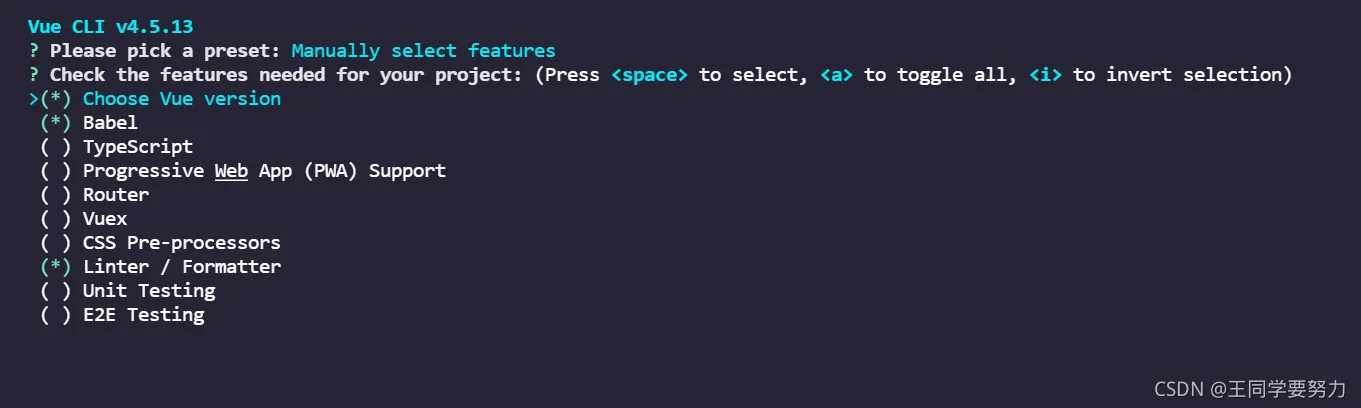Click the cursor arrow before Choose Vue version
Image resolution: width=1361 pixels, height=408 pixels.
[x=34, y=99]
